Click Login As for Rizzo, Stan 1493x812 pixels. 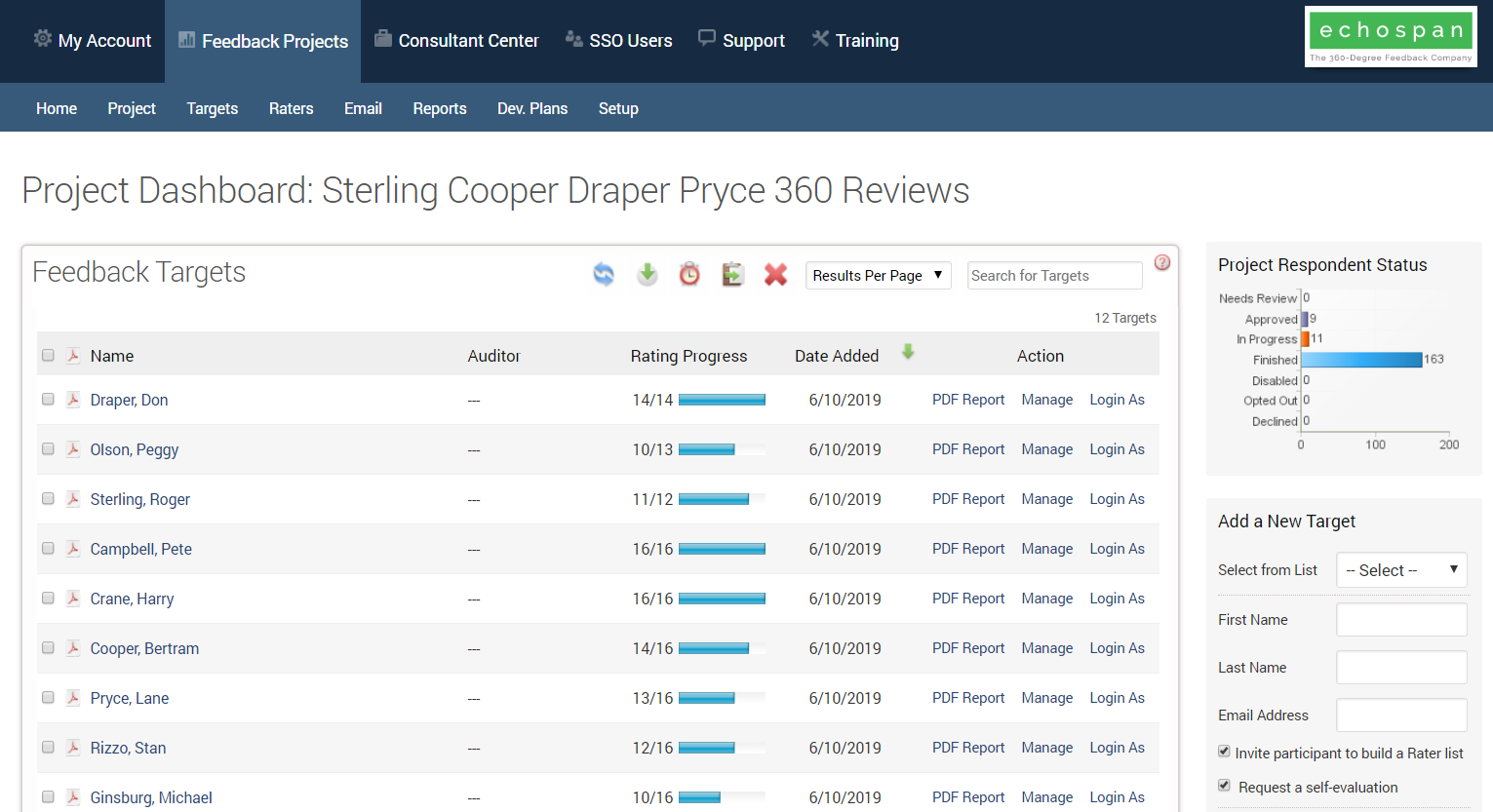tap(1118, 748)
